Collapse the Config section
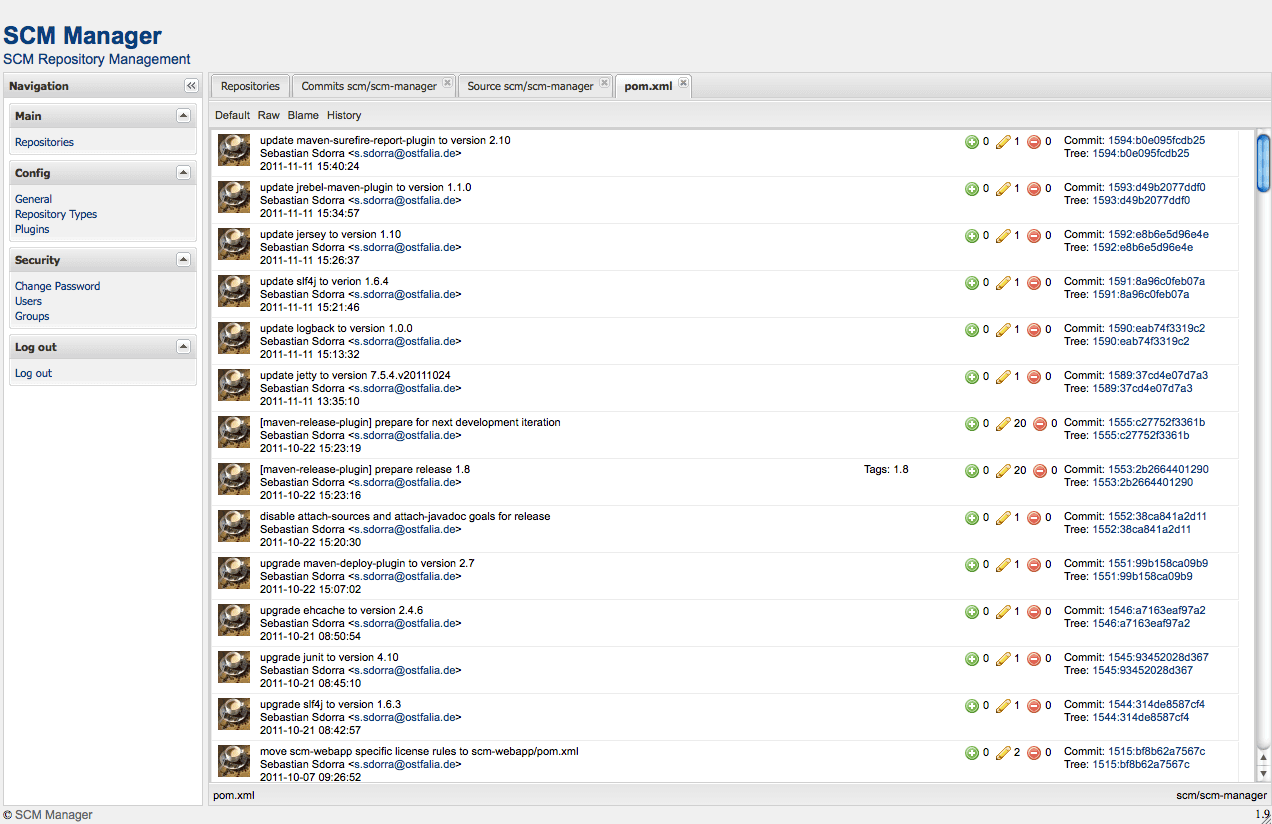1272x824 pixels. click(x=183, y=173)
